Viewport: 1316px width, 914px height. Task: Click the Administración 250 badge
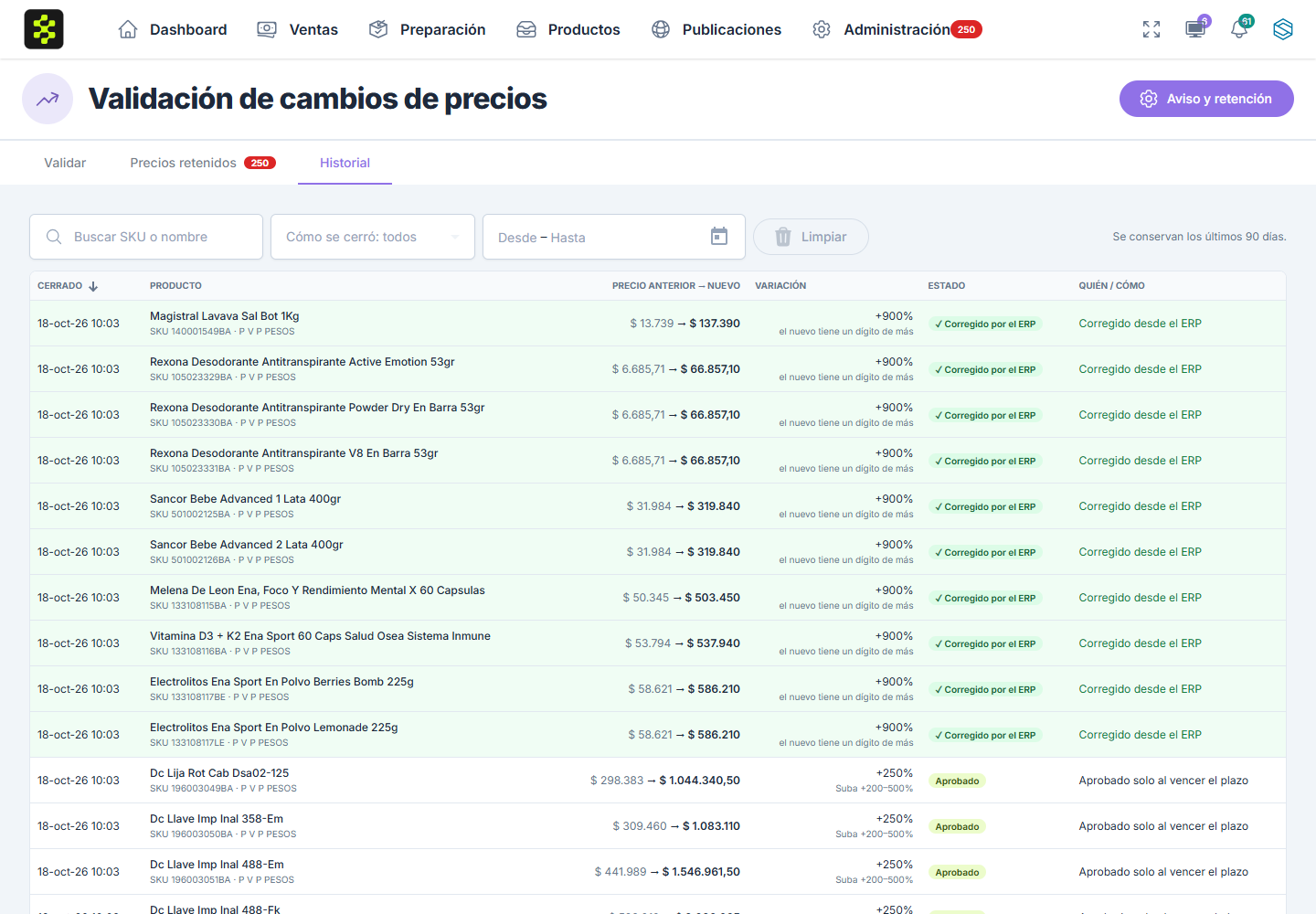(x=966, y=29)
